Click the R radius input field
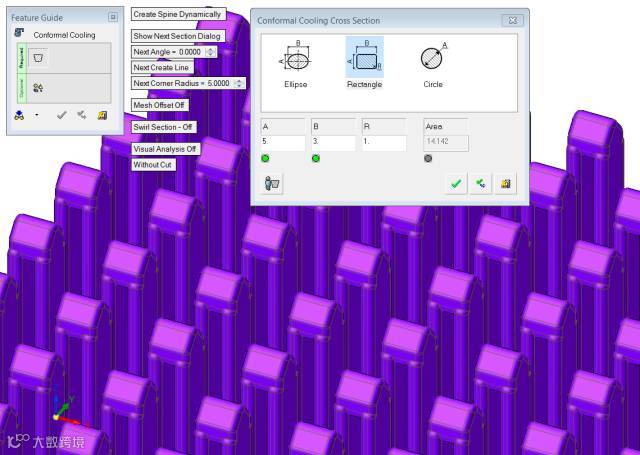640x455 pixels. coord(384,143)
